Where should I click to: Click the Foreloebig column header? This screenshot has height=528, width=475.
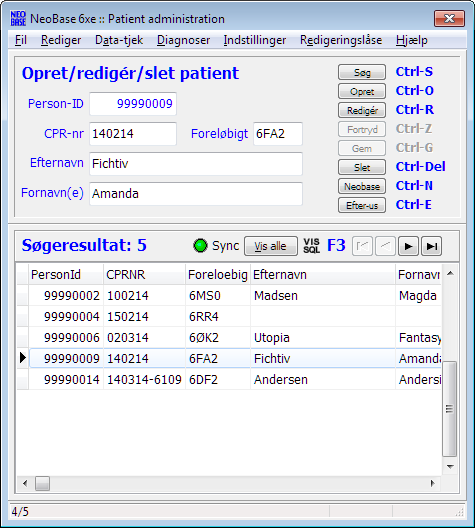pyautogui.click(x=218, y=274)
